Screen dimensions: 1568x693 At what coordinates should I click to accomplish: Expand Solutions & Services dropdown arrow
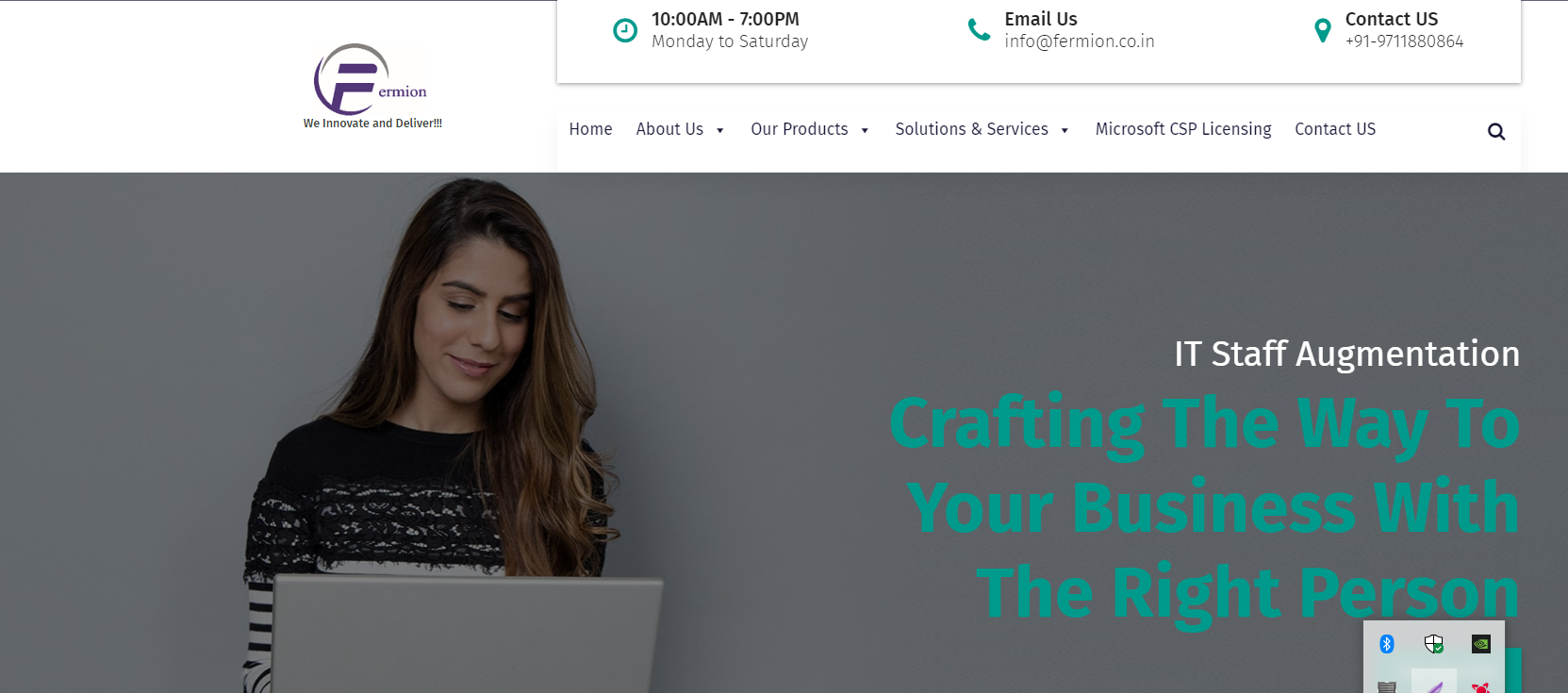[1065, 130]
